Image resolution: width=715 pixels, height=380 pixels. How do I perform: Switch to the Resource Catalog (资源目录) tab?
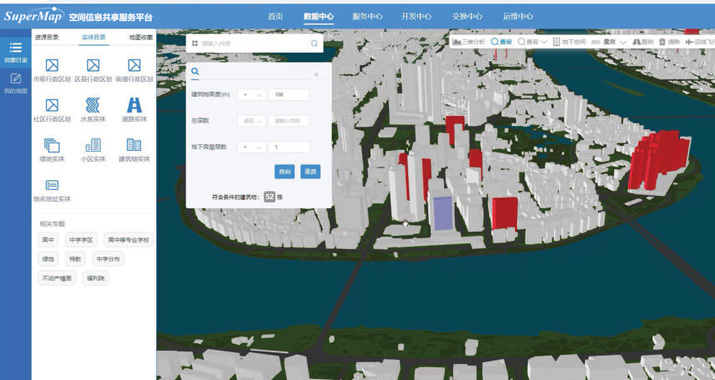47,37
